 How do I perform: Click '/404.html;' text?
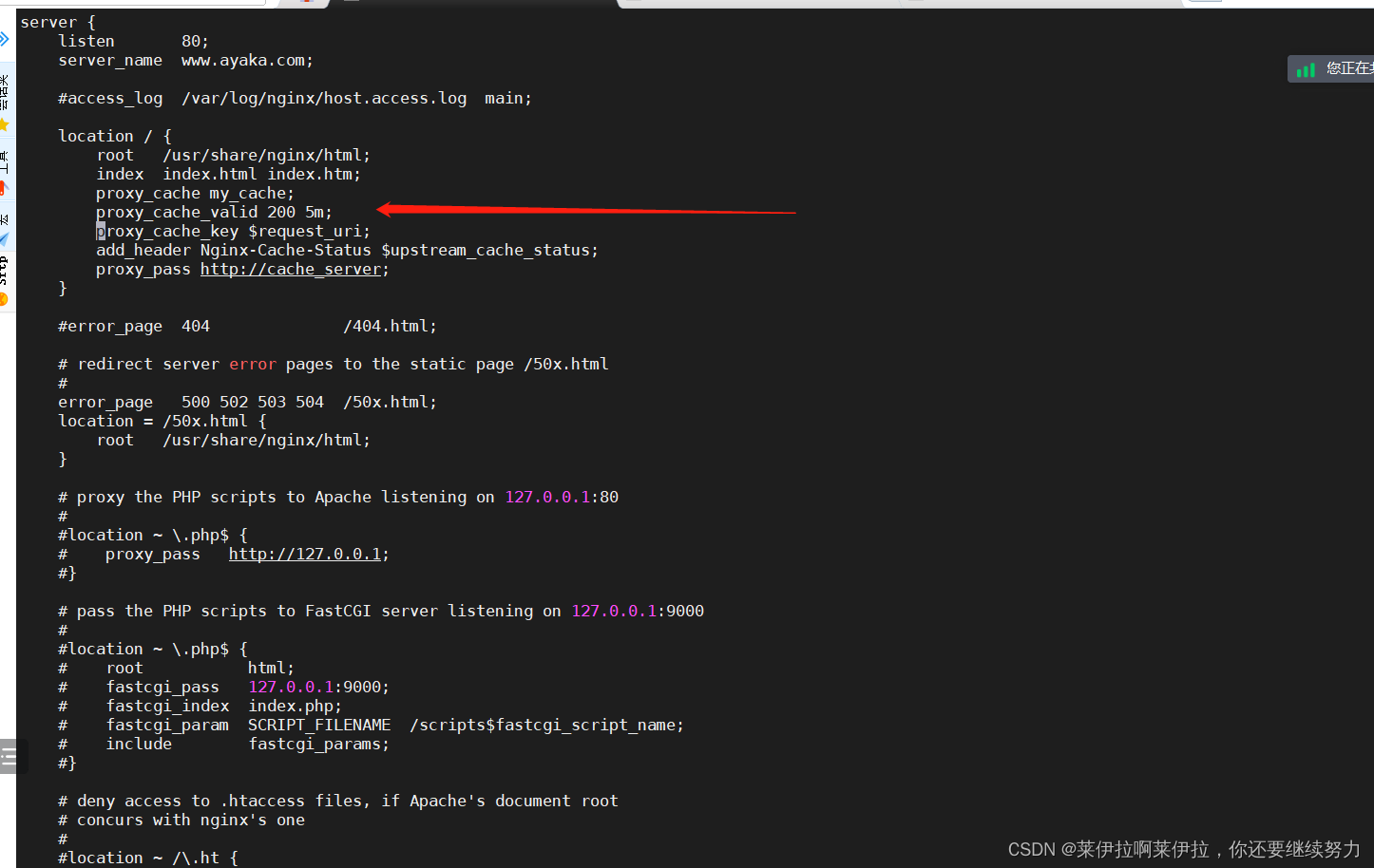point(390,327)
